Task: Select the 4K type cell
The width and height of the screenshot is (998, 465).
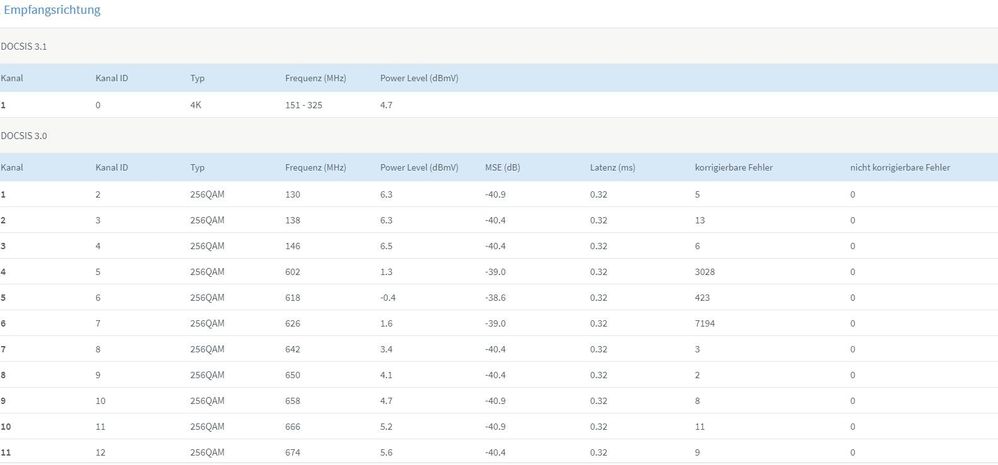Action: (x=196, y=106)
